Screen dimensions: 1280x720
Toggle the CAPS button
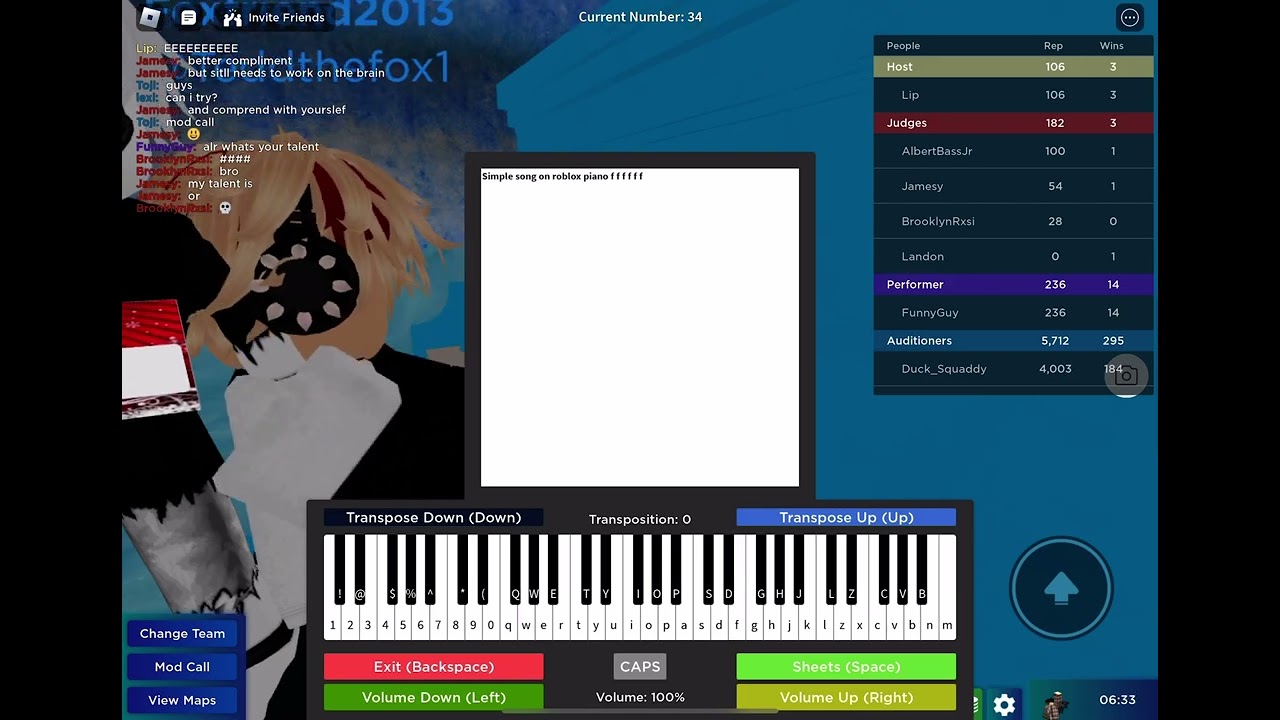640,667
